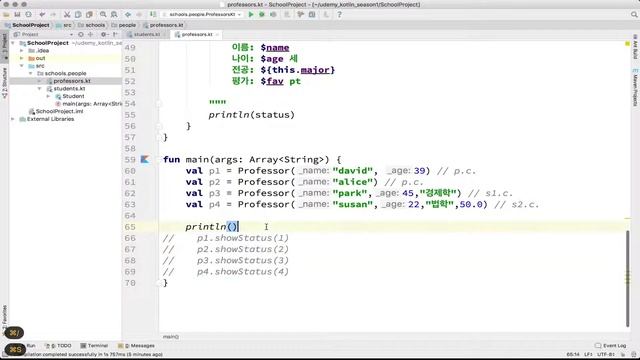Viewport: 640px width, 360px height.
Task: Open the Messages tool window
Action: pos(136,346)
